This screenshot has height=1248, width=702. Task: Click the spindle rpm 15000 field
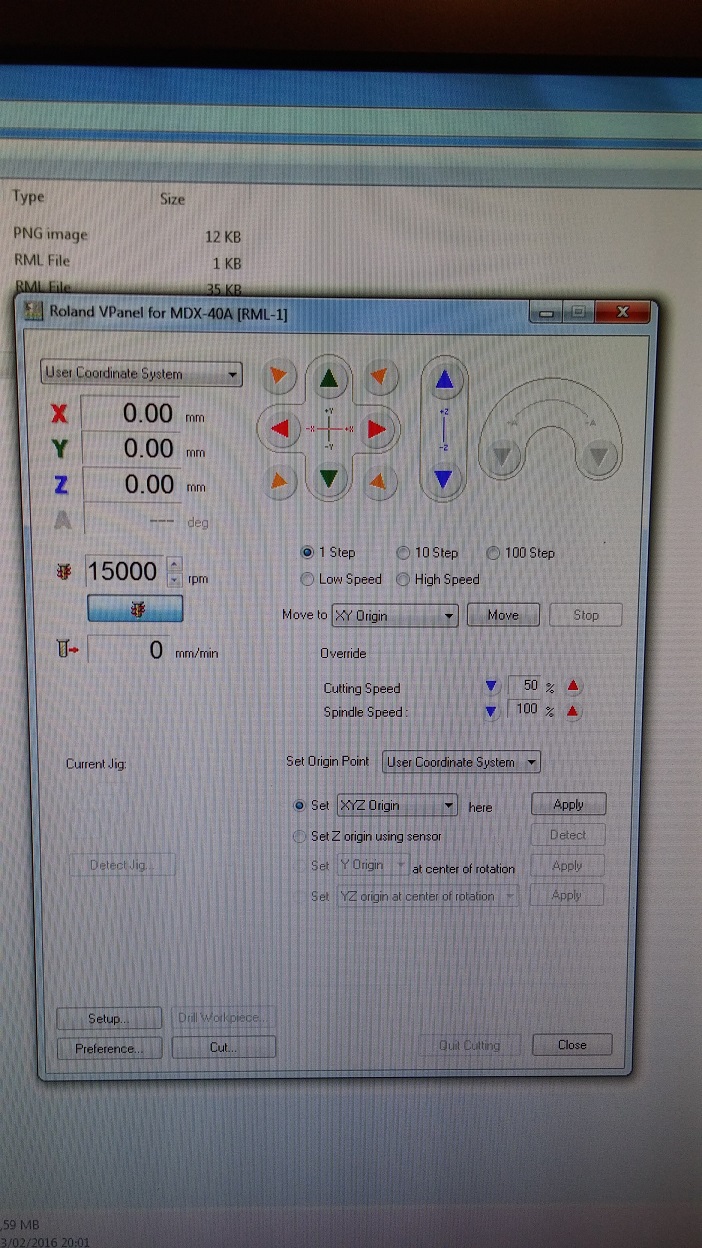[x=125, y=571]
